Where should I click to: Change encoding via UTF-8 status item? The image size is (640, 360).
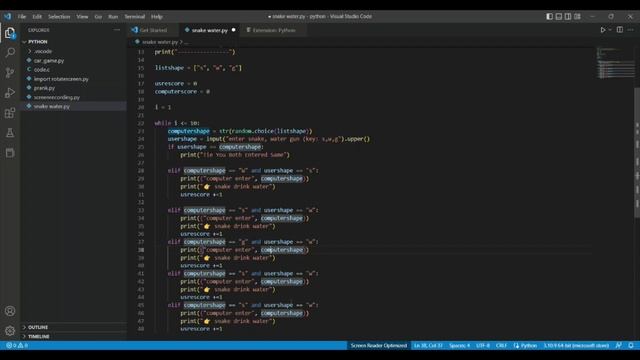[x=483, y=345]
